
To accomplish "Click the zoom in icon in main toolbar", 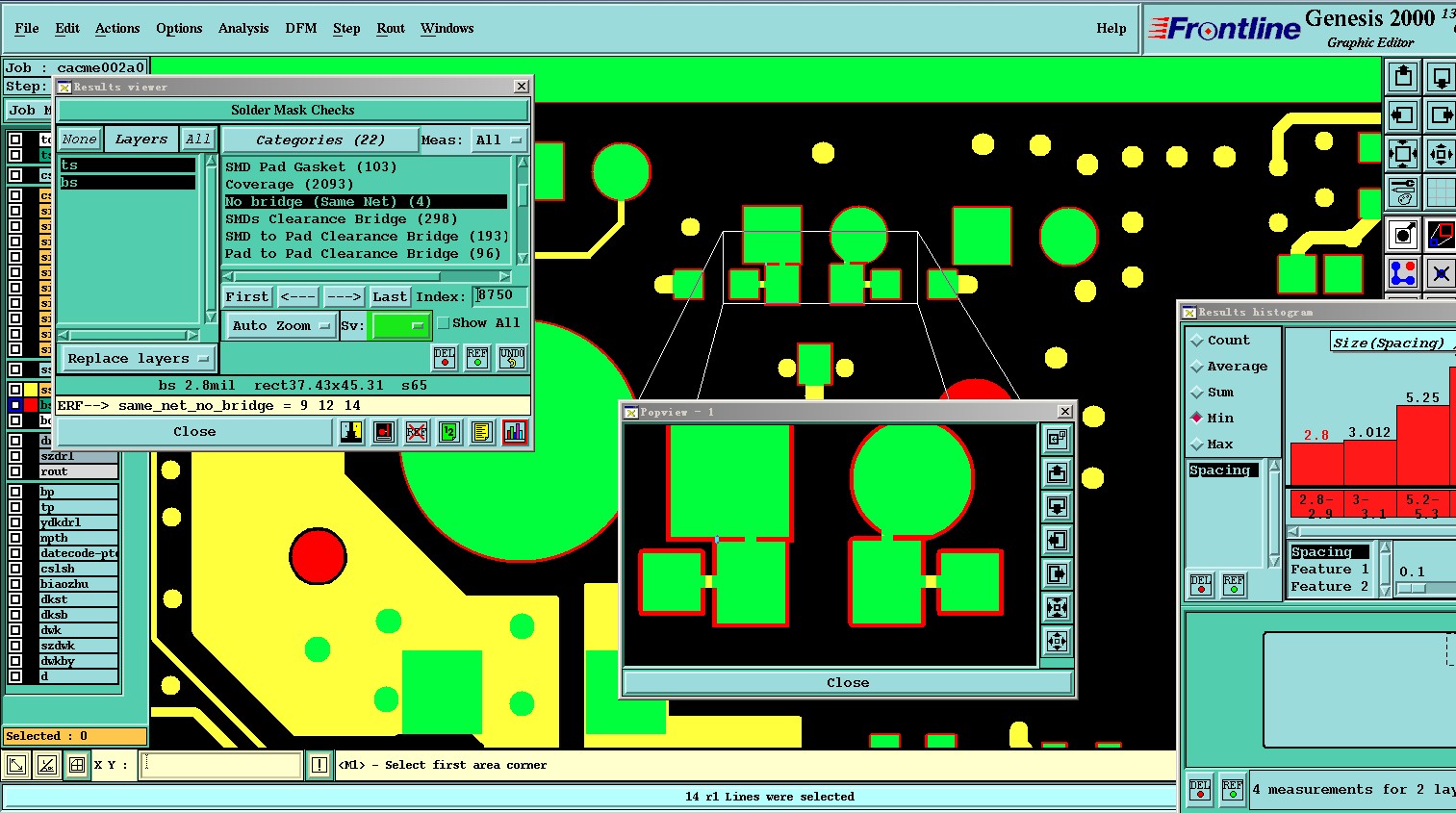I will point(1403,154).
